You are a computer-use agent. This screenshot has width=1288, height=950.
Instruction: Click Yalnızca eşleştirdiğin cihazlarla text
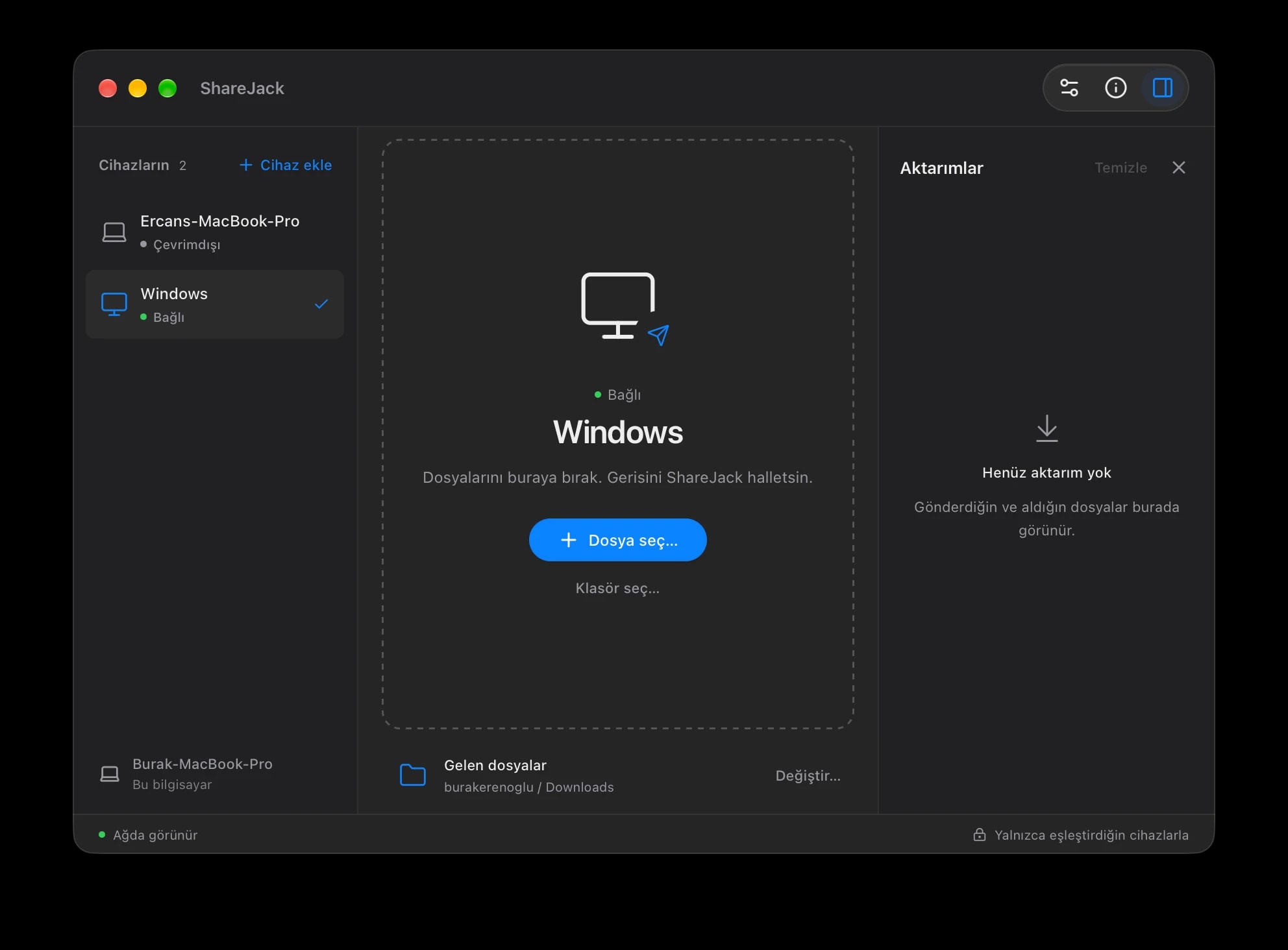pyautogui.click(x=1091, y=835)
